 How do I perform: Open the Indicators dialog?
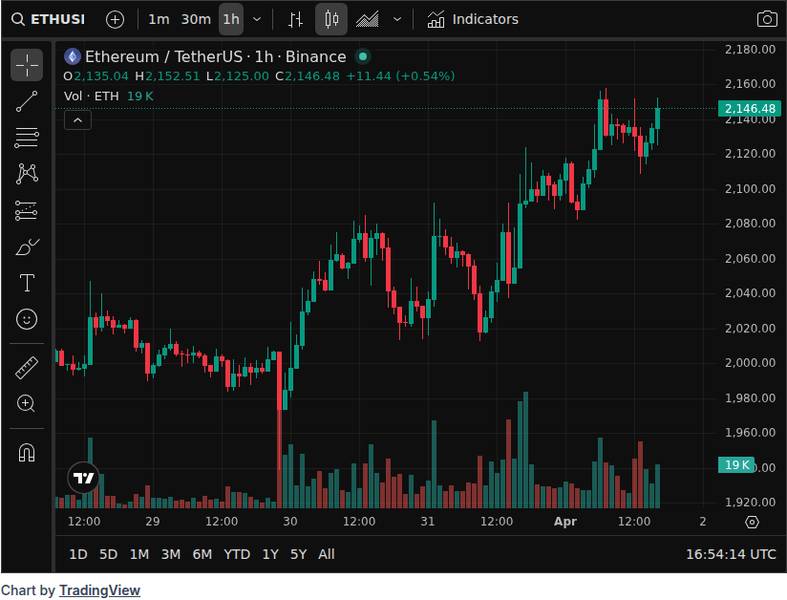point(472,20)
